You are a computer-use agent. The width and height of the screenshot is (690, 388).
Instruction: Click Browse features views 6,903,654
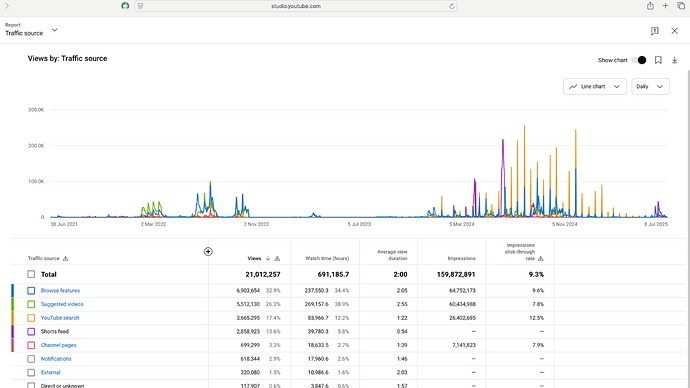tap(248, 291)
